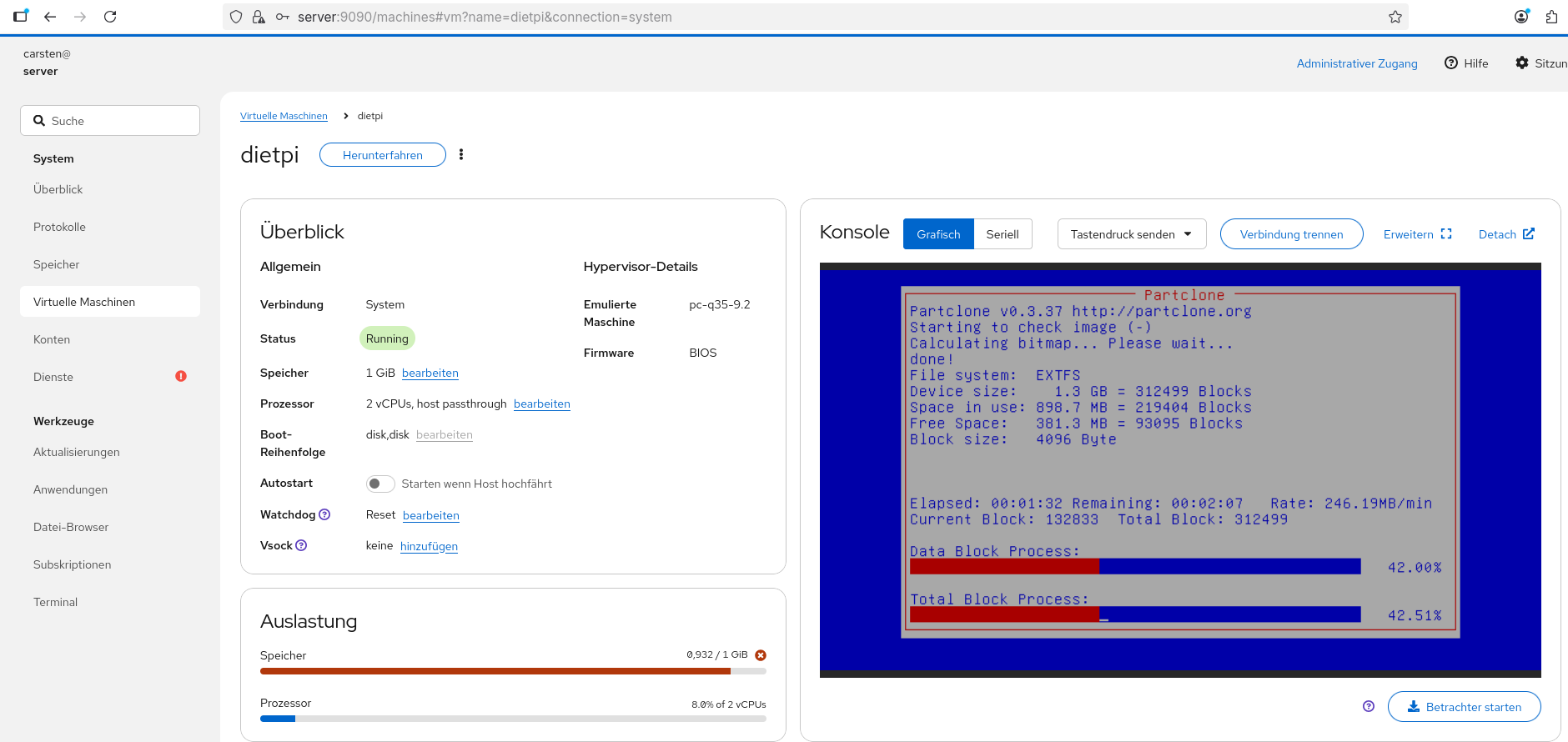Click the memory usage red error icon
This screenshot has height=742, width=1568.
pos(761,655)
